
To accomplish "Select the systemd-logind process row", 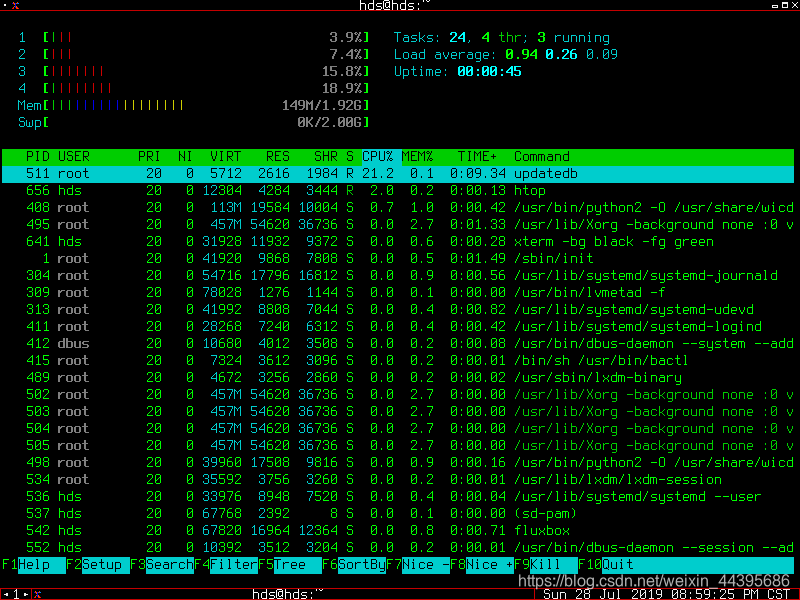I will pyautogui.click(x=398, y=327).
